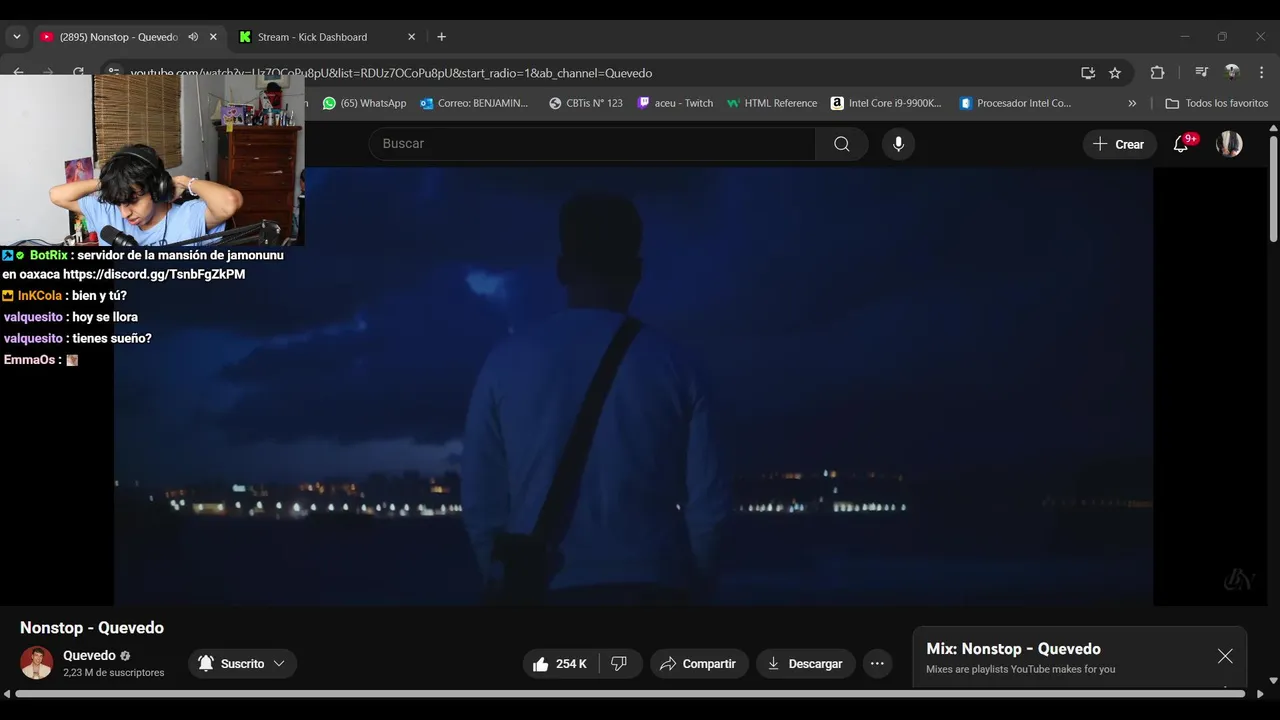The image size is (1280, 720).
Task: Click the YouTube search magnifier button
Action: click(x=842, y=144)
